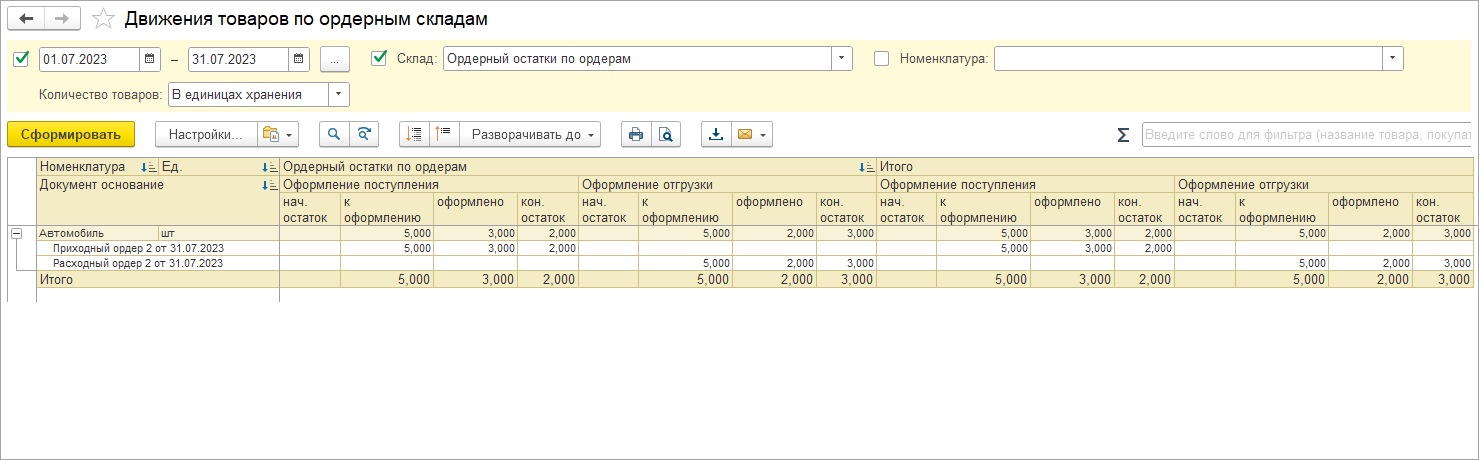Open the Номенклатура dropdown list

pos(1393,59)
